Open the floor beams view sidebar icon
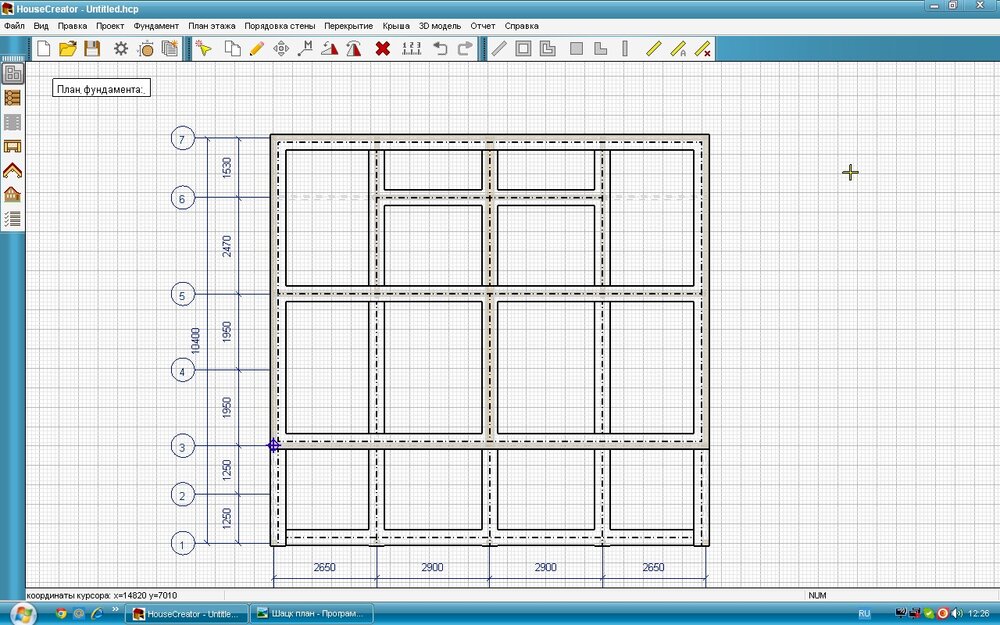Viewport: 1000px width, 625px height. tap(12, 146)
